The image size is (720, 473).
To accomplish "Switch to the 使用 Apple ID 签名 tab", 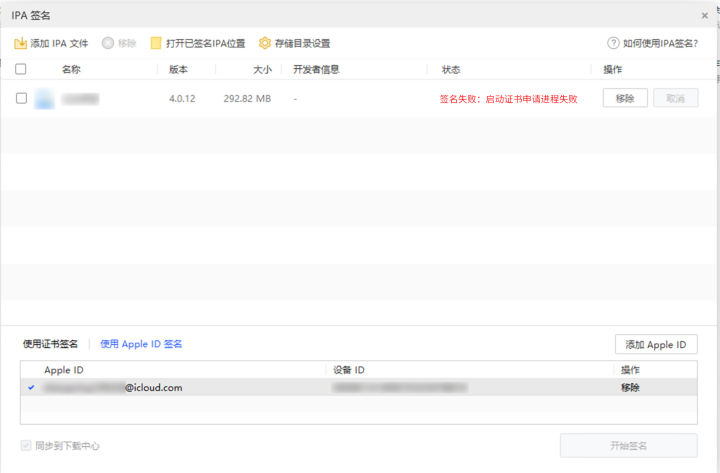I will tap(141, 344).
